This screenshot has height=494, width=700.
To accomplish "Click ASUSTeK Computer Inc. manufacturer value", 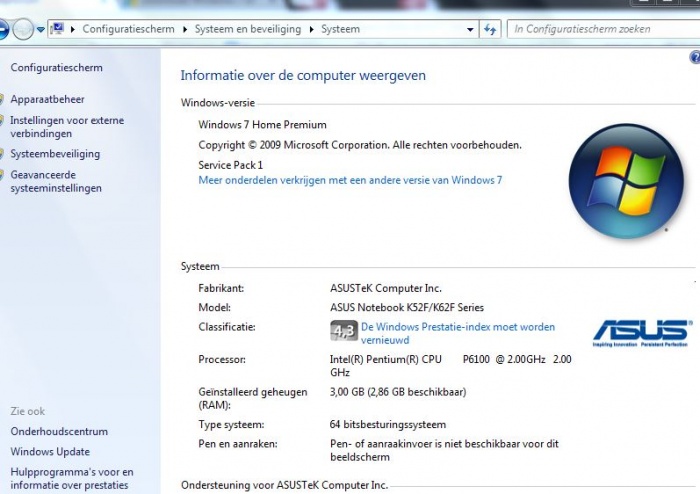I will click(x=386, y=288).
